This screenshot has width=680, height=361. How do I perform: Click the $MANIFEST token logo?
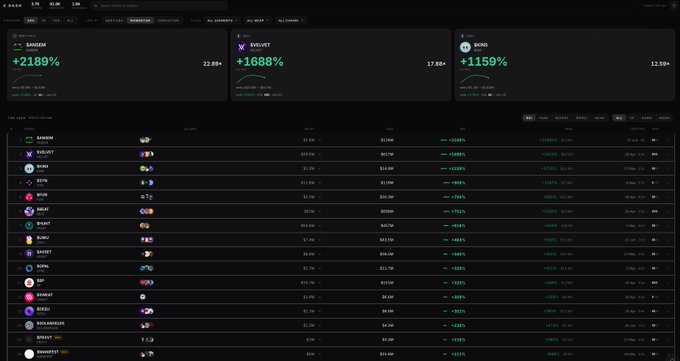point(29,354)
